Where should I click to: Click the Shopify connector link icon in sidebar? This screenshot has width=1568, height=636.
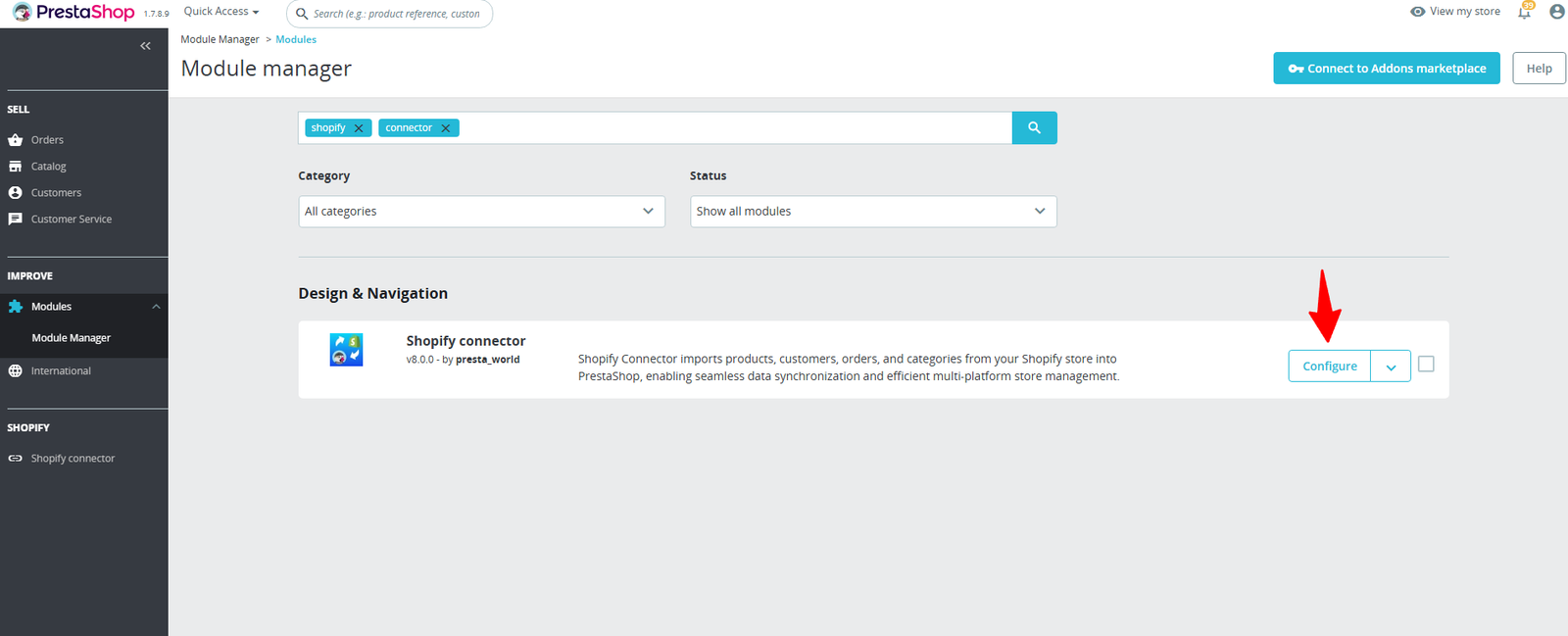point(15,459)
